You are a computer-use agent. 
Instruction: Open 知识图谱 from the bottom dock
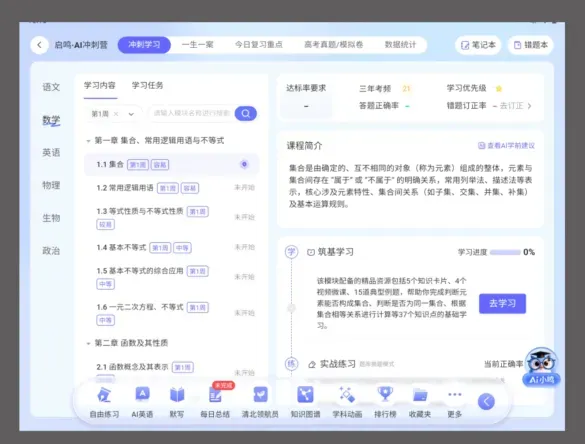(305, 403)
